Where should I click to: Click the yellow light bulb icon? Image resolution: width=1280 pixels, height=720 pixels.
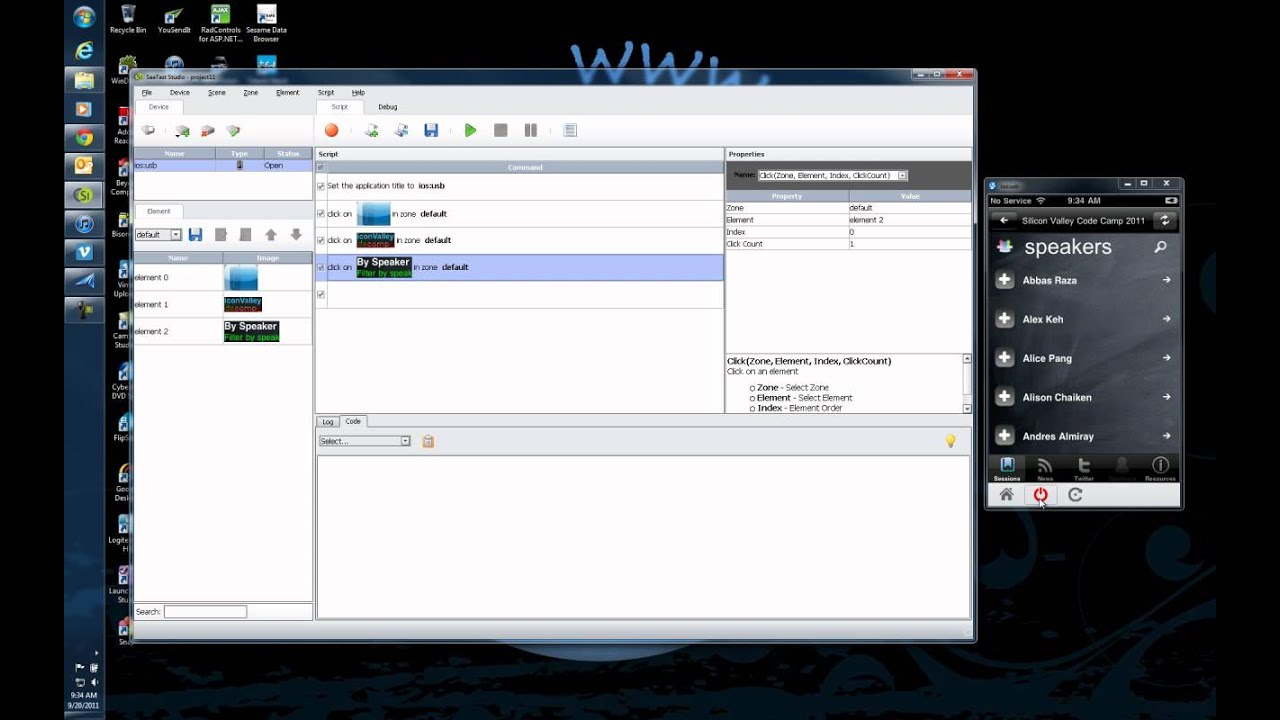click(x=950, y=441)
